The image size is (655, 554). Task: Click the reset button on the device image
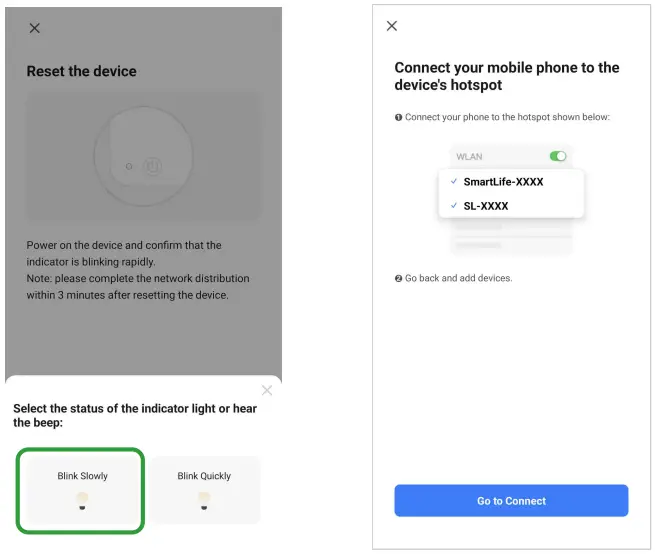(154, 166)
